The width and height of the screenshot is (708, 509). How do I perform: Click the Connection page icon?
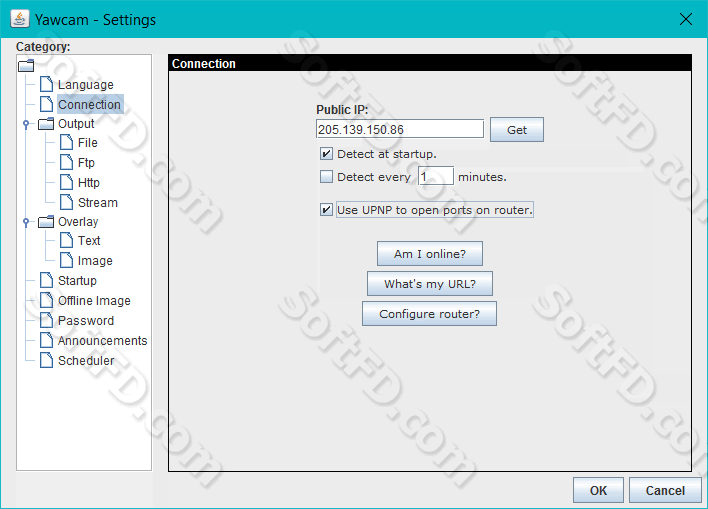[x=47, y=104]
